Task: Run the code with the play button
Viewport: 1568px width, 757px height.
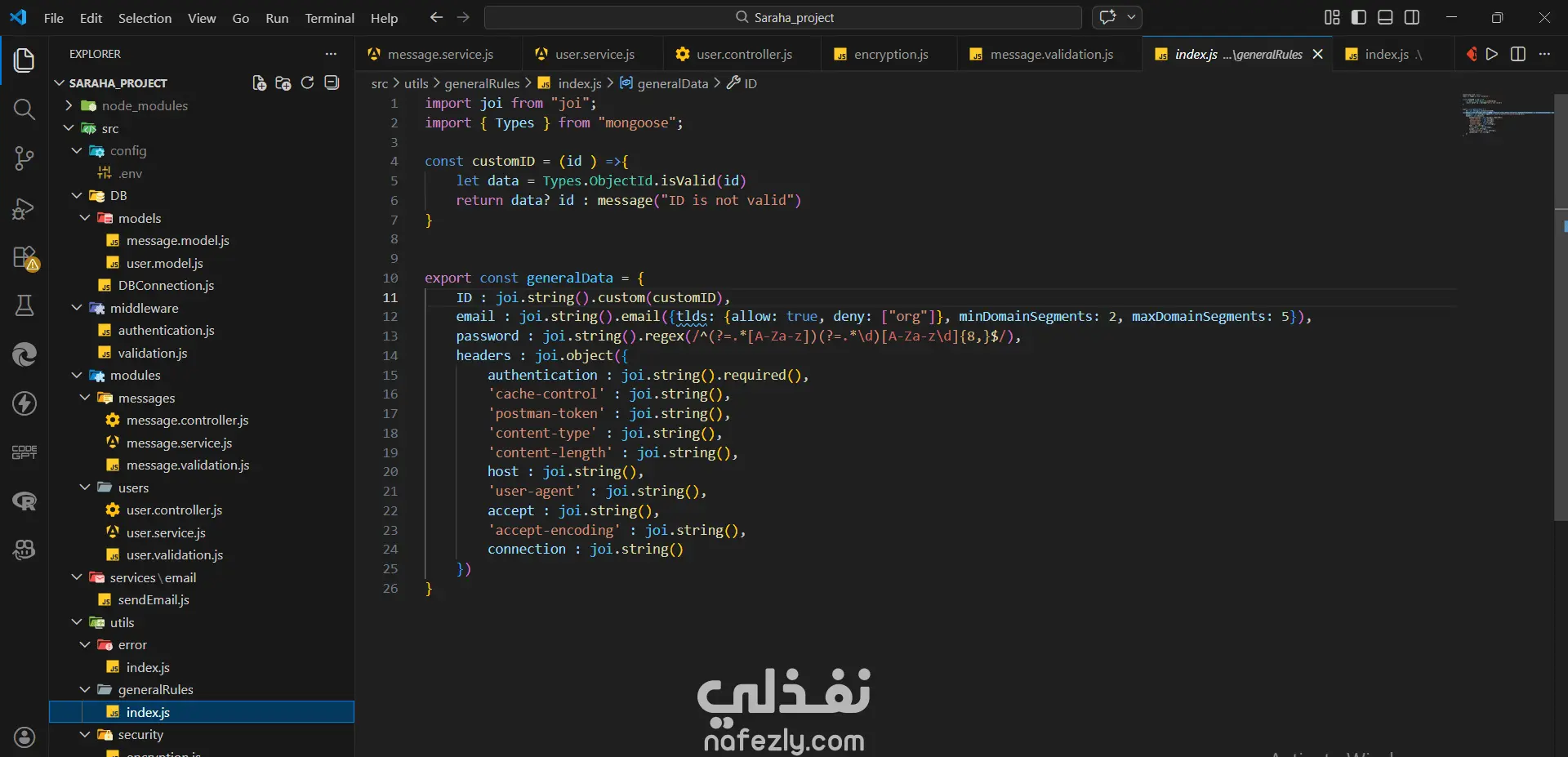Action: pos(1492,54)
